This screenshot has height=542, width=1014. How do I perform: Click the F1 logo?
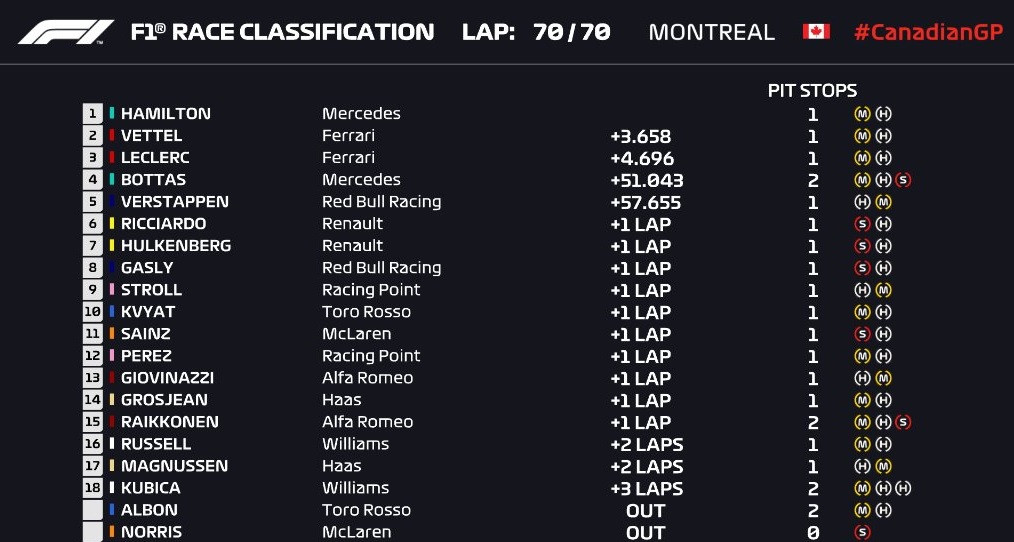(66, 32)
